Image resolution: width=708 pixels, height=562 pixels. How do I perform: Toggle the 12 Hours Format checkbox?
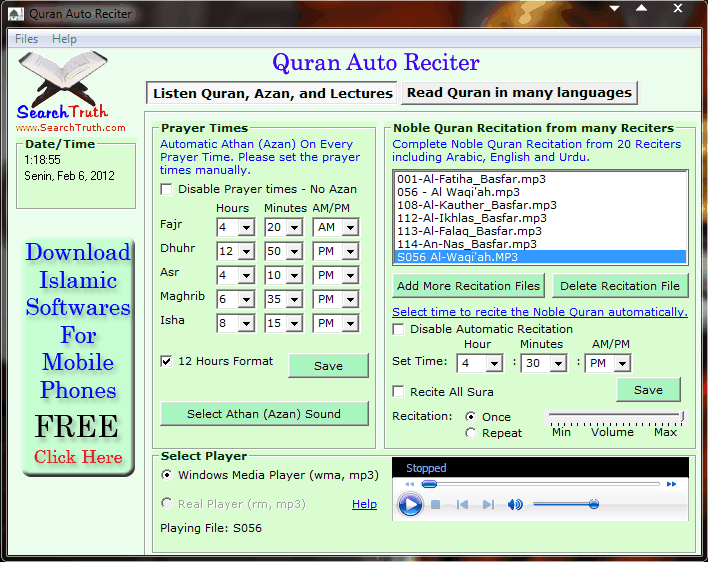[167, 361]
